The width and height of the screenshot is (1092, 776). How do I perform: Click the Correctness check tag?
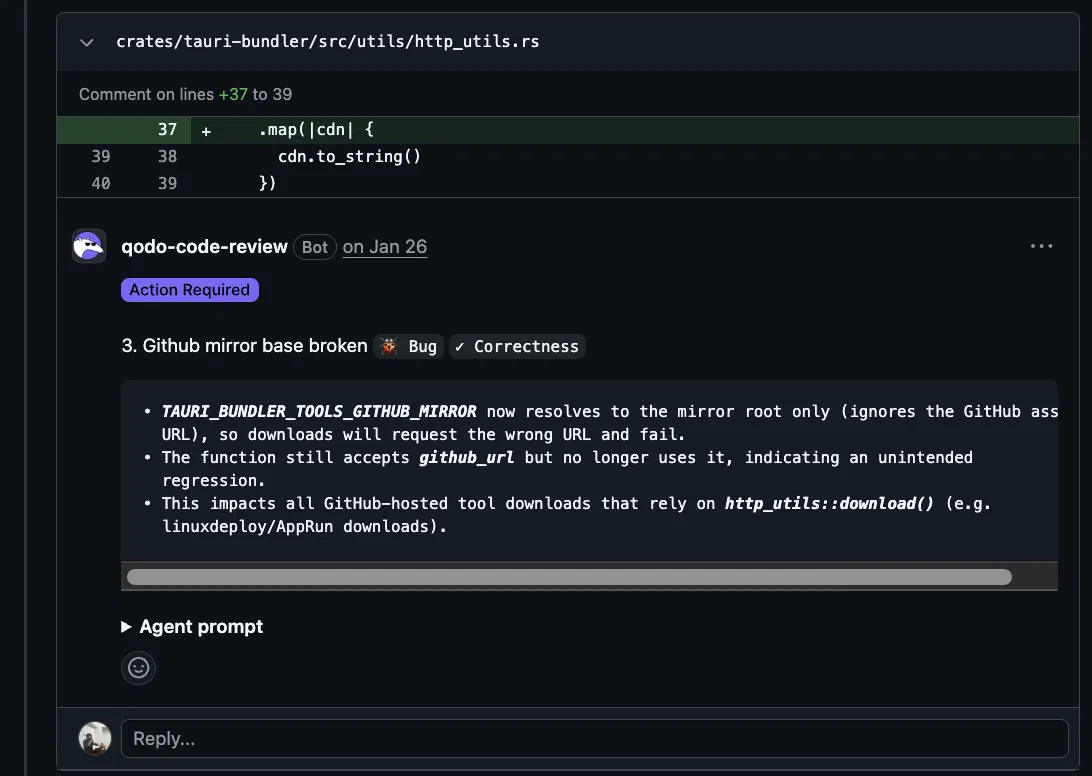(517, 346)
